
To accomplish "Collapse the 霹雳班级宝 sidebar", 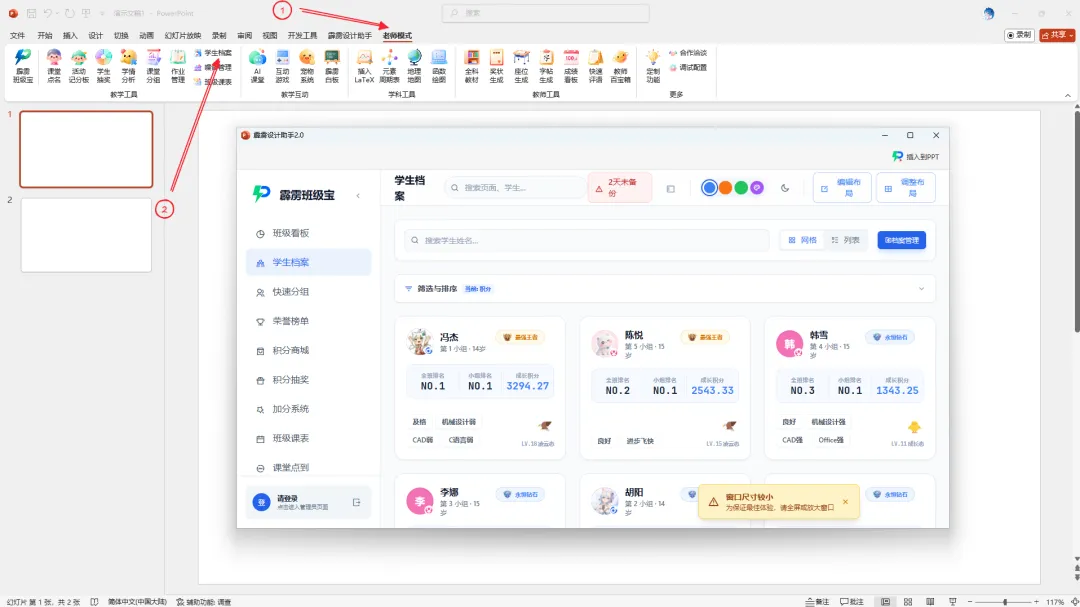I will pyautogui.click(x=358, y=196).
